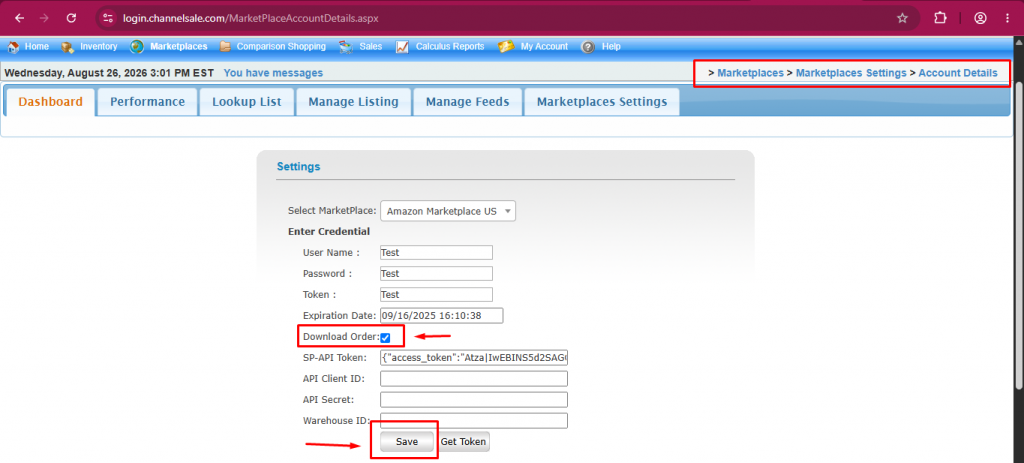Open the 'You have messages' link
Screen dimensions: 1024x463
273,72
